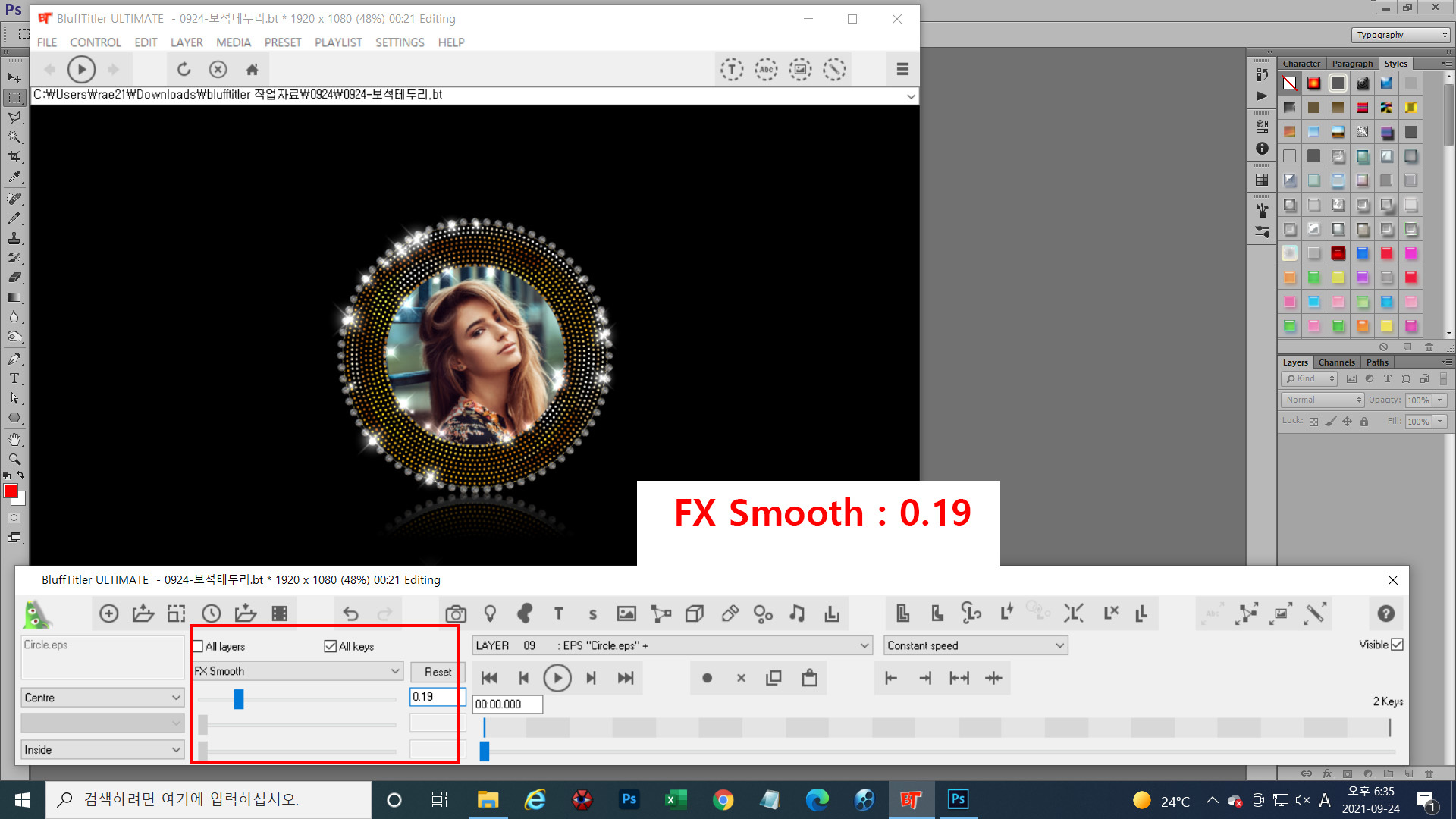Enable the All layers checkbox
The image size is (1456, 819).
pyautogui.click(x=198, y=646)
